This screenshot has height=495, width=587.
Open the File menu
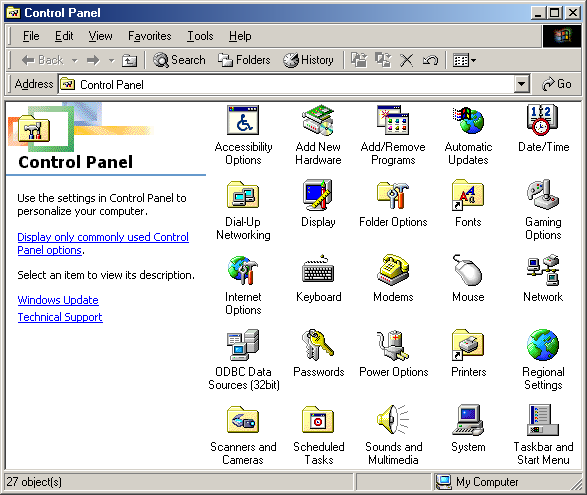click(31, 36)
